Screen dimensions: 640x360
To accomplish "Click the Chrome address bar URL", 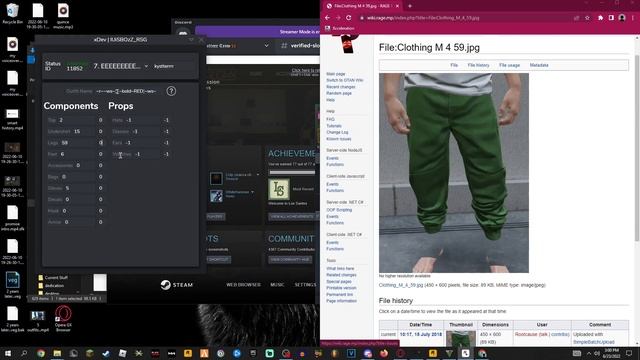I will click(423, 18).
